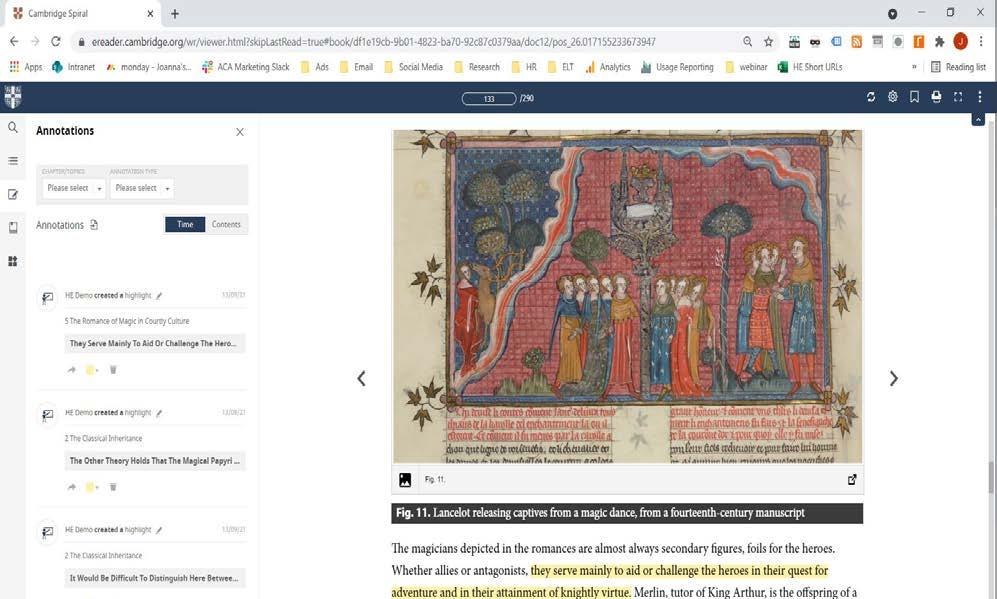Open Research bookmarks folder
This screenshot has width=997, height=599.
[x=477, y=67]
